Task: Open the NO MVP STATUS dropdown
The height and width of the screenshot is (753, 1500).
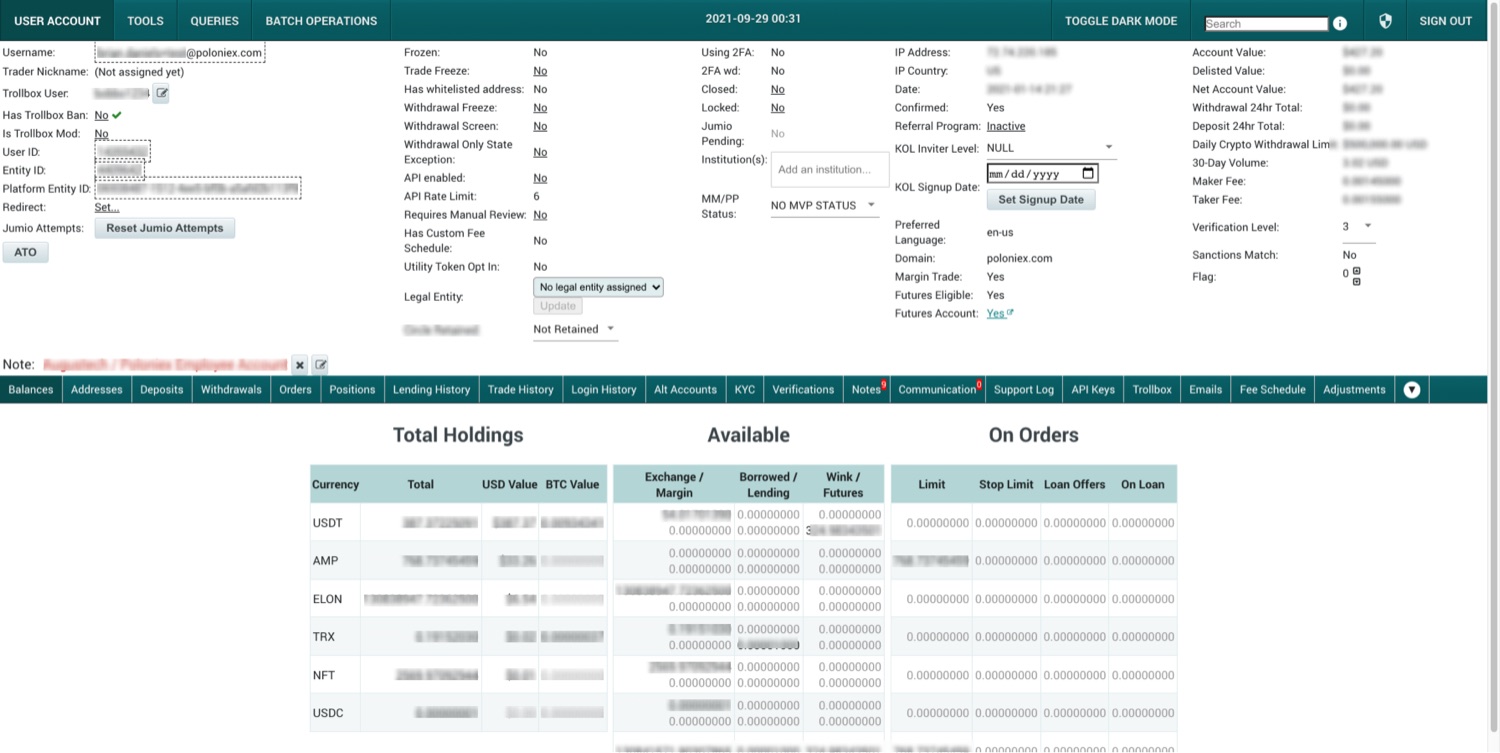Action: (824, 205)
